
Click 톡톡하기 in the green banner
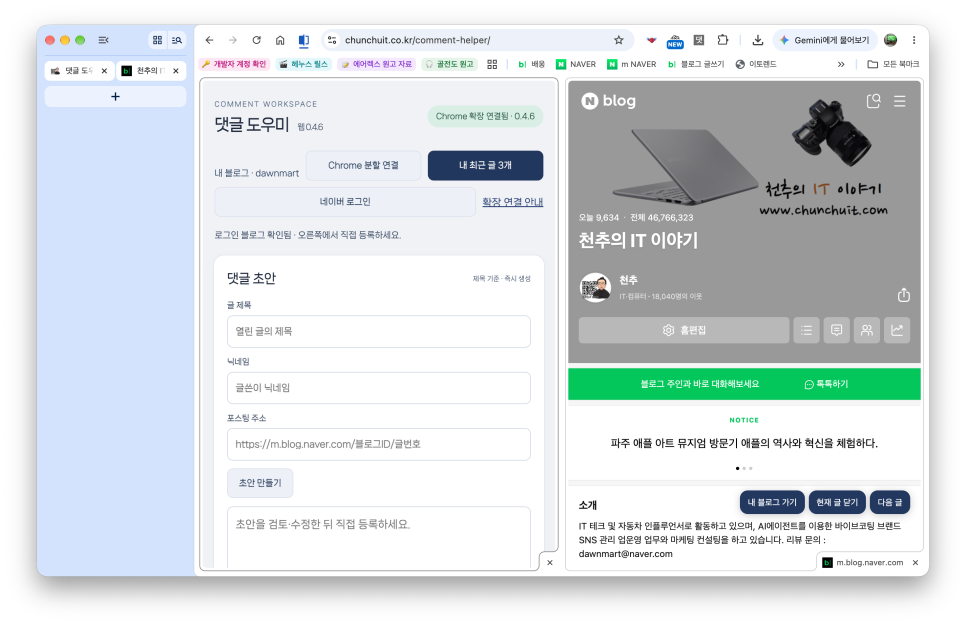[826, 384]
